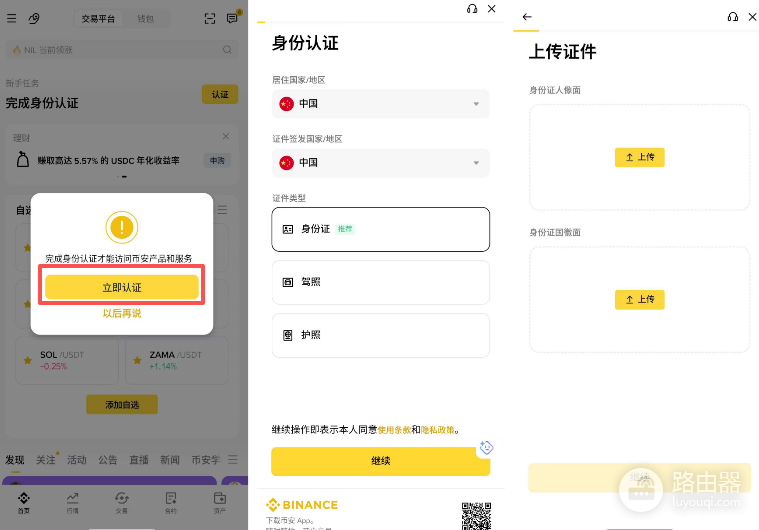Upload 身份证国徽面 photo
This screenshot has width=759, height=530.
coord(639,300)
